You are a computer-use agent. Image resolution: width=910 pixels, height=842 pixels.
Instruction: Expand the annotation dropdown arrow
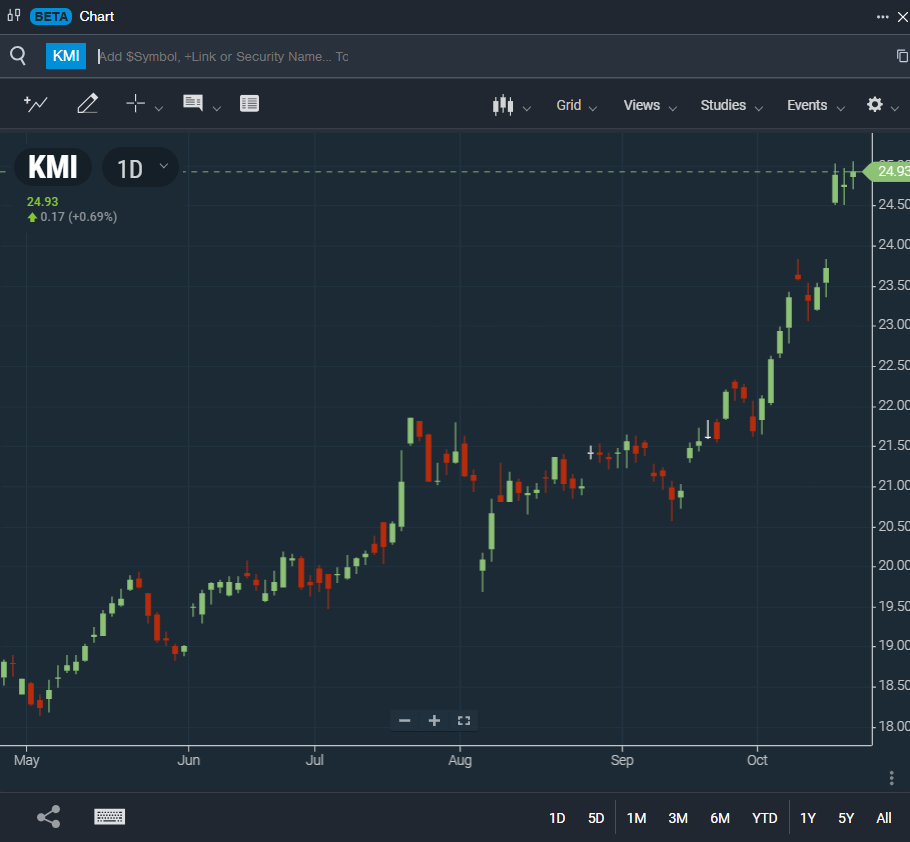point(216,108)
